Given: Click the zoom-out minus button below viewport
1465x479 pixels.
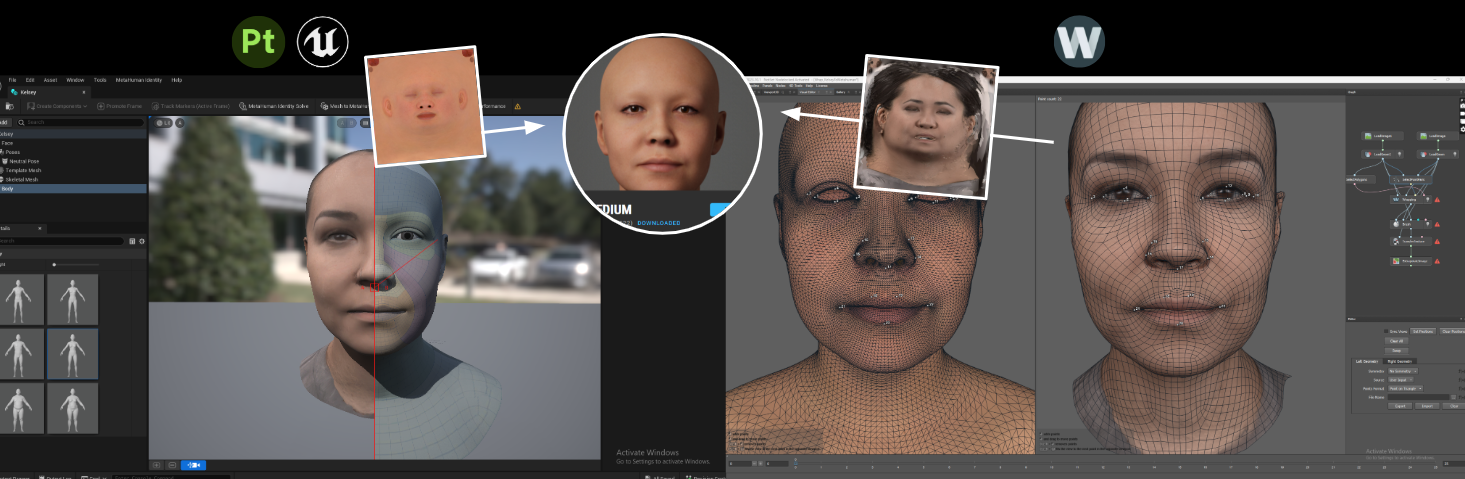Looking at the screenshot, I should tap(172, 465).
